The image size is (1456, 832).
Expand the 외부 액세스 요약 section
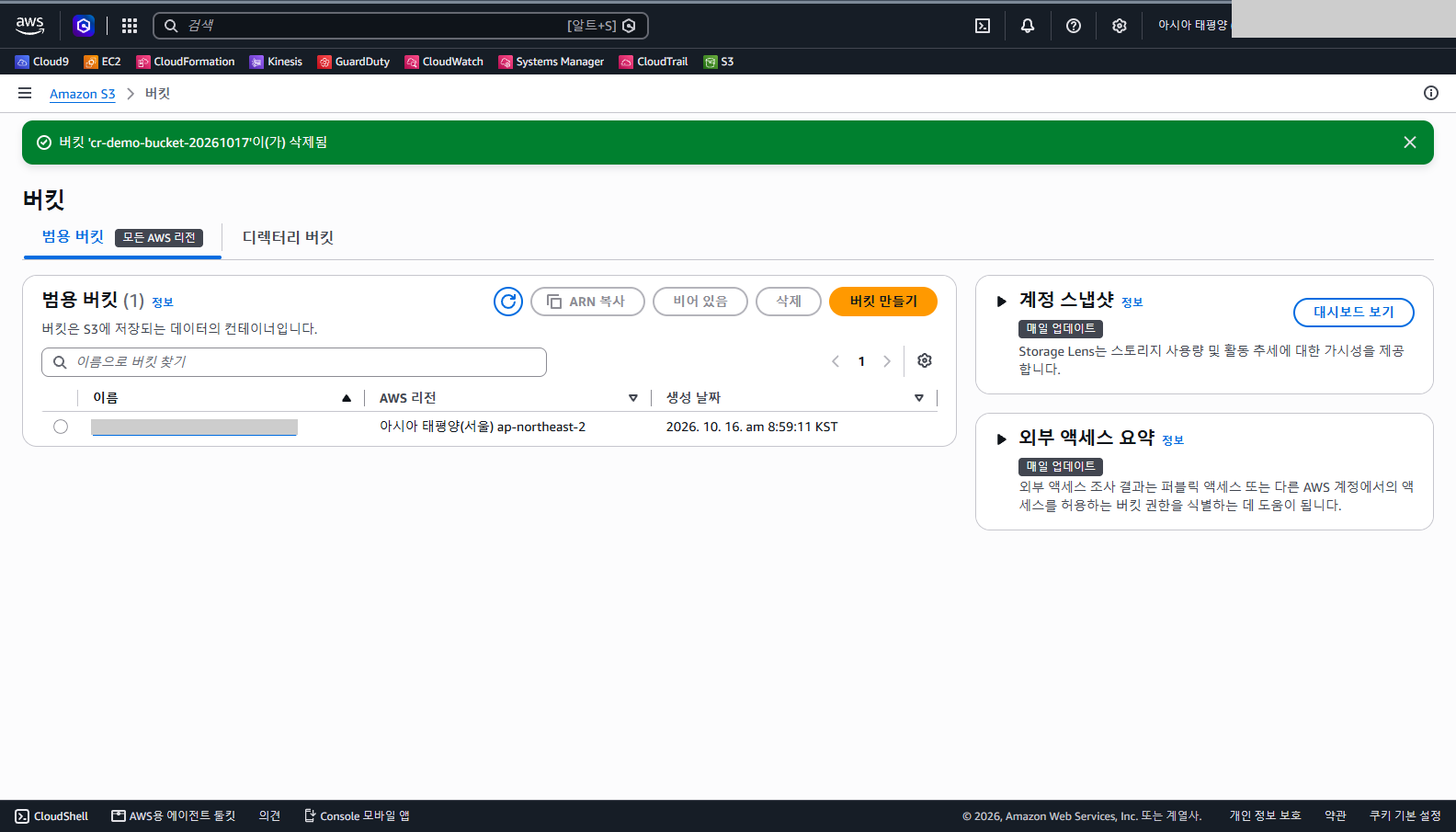pos(1002,439)
